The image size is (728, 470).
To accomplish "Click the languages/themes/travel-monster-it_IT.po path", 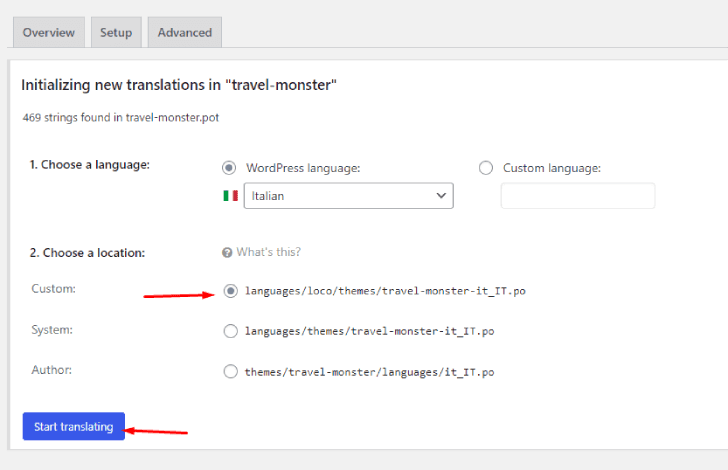I will tap(370, 332).
